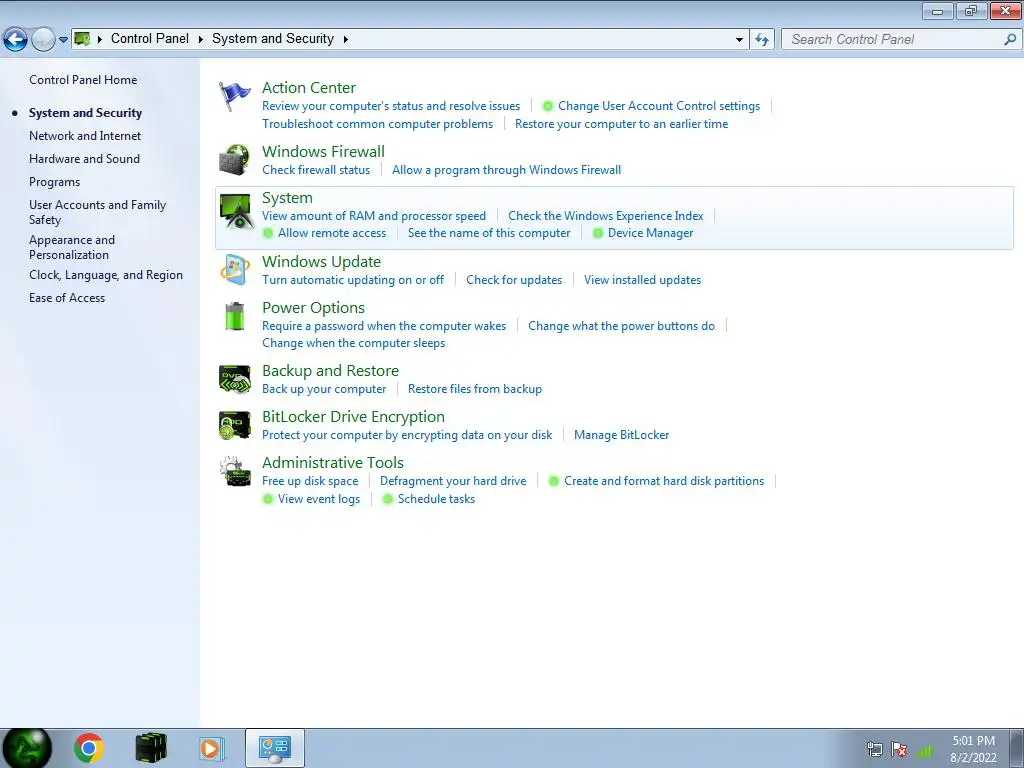Click View amount of RAM and processor speed
Viewport: 1024px width, 768px height.
374,216
